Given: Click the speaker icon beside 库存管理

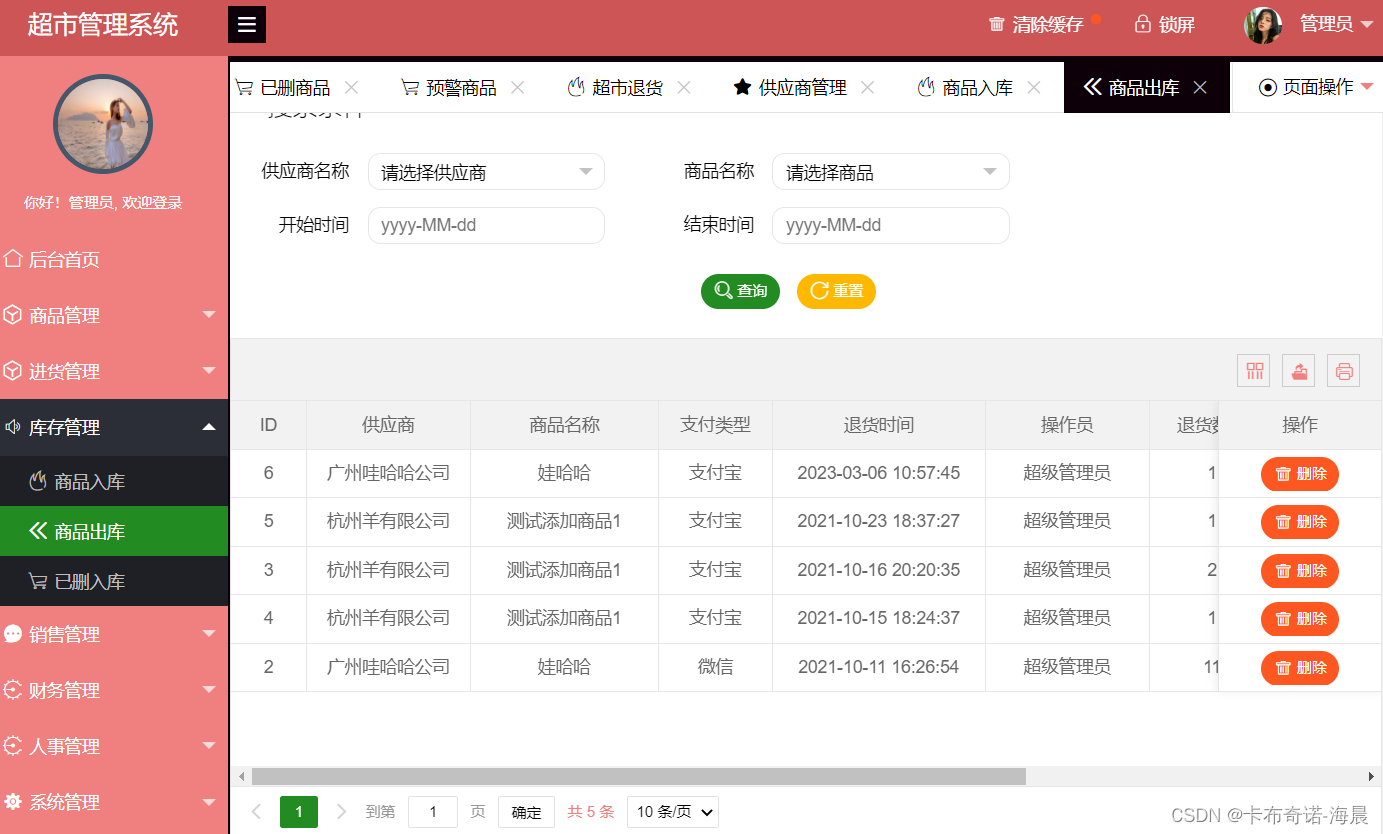Looking at the screenshot, I should point(13,427).
